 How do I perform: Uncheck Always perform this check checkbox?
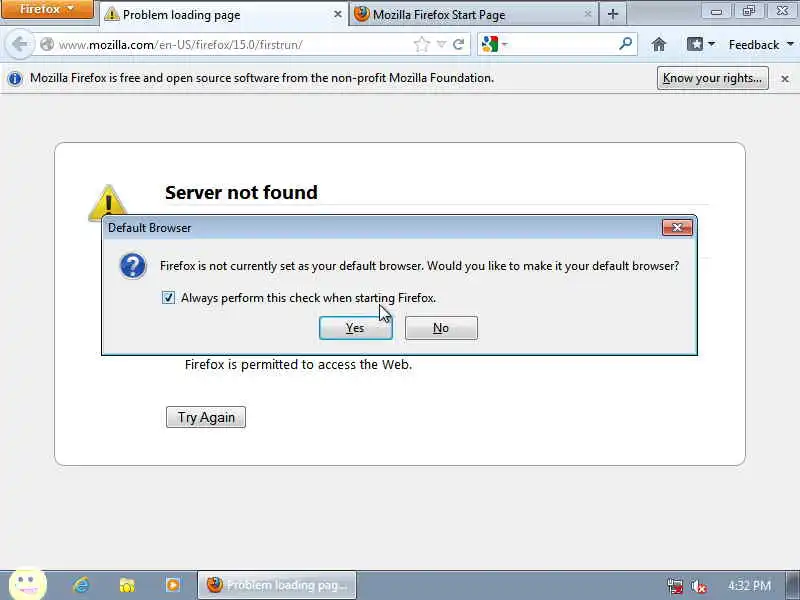pyautogui.click(x=168, y=297)
